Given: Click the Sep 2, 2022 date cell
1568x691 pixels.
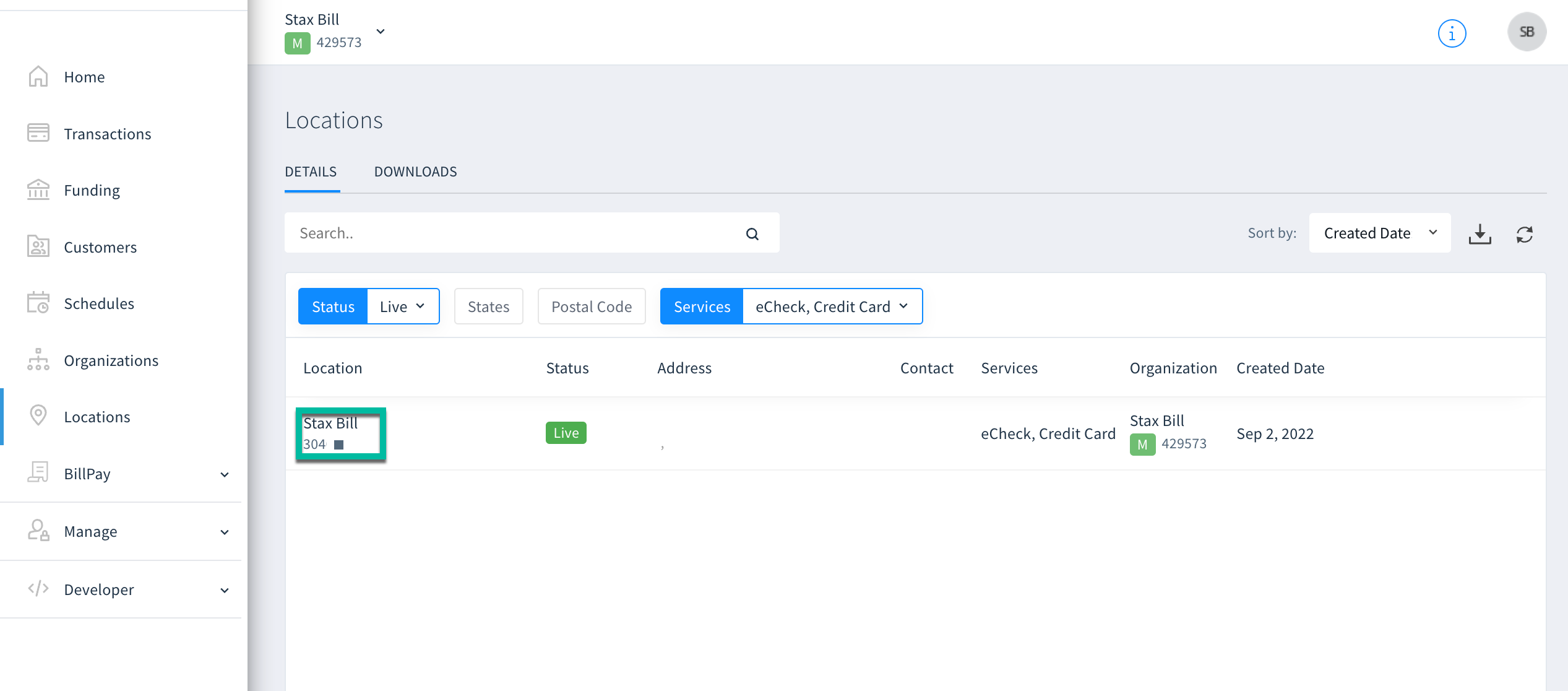Looking at the screenshot, I should pyautogui.click(x=1275, y=433).
